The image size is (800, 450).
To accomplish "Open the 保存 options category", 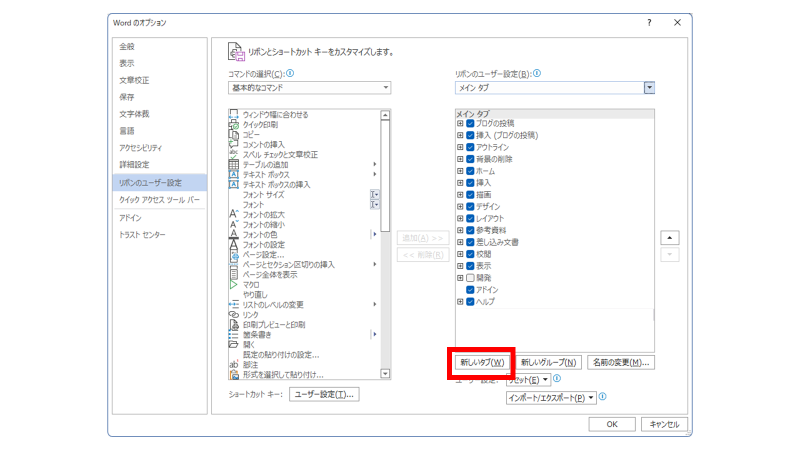I will pyautogui.click(x=160, y=97).
